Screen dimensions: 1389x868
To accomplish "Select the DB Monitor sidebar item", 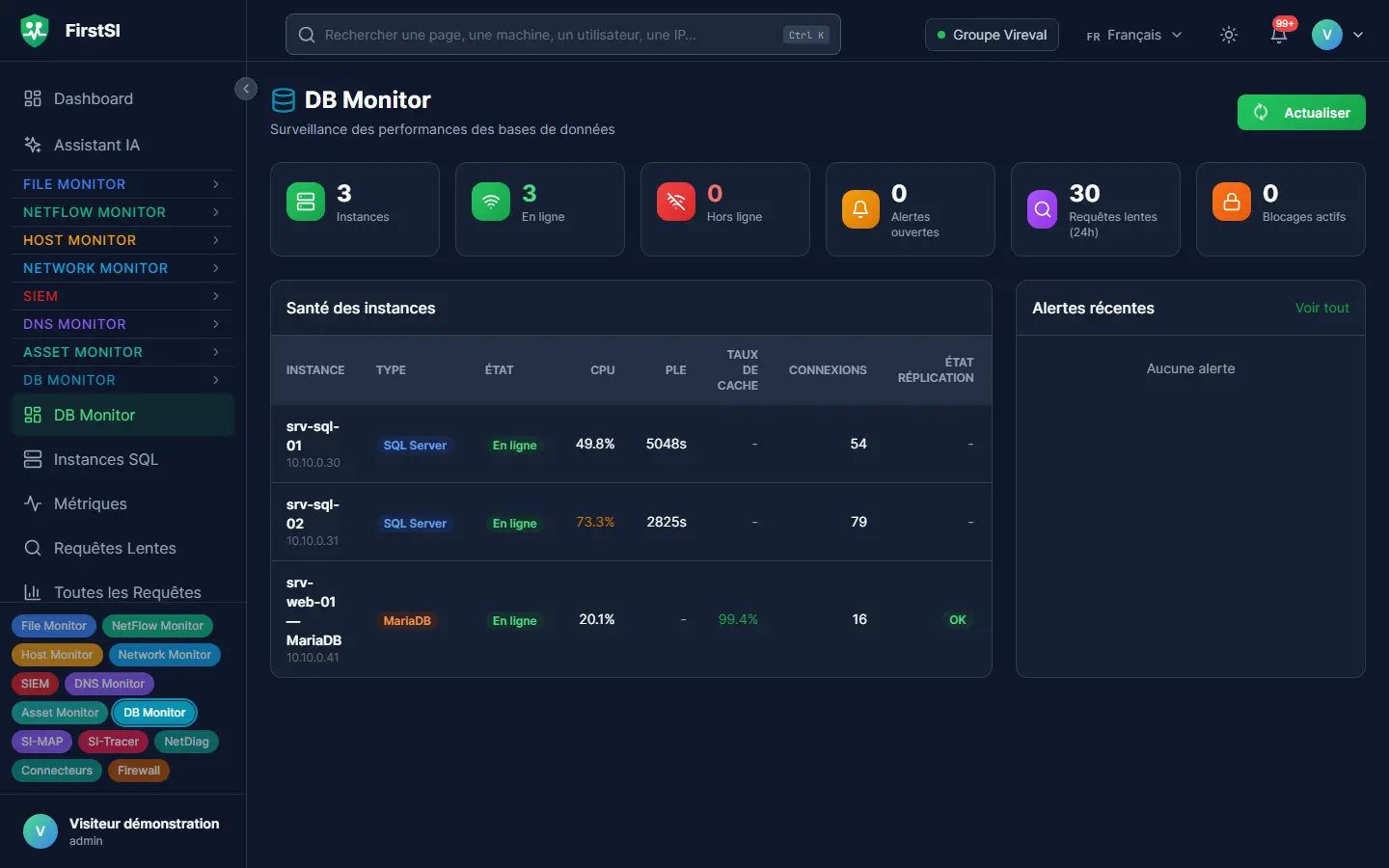I will click(x=123, y=415).
